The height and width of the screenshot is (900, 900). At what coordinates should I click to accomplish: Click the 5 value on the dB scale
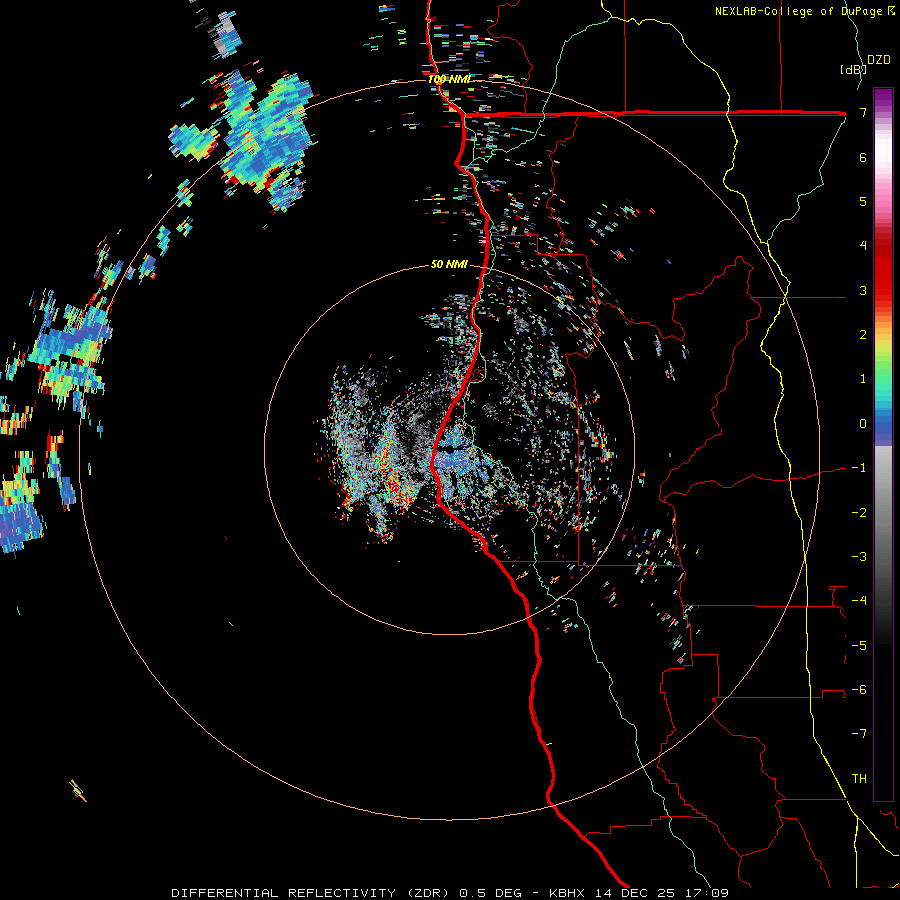pyautogui.click(x=863, y=201)
